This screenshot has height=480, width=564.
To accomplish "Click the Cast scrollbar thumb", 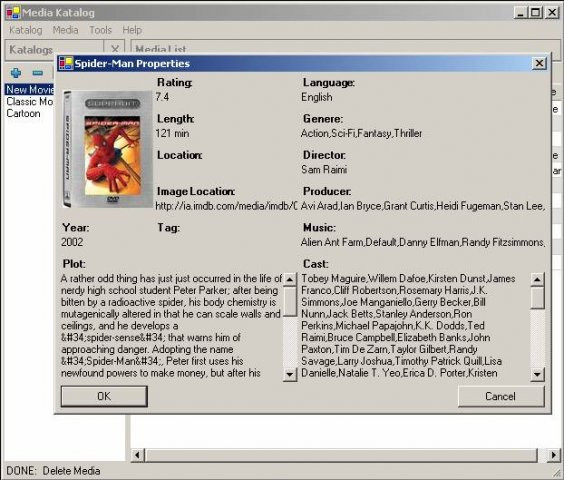I will 537,298.
